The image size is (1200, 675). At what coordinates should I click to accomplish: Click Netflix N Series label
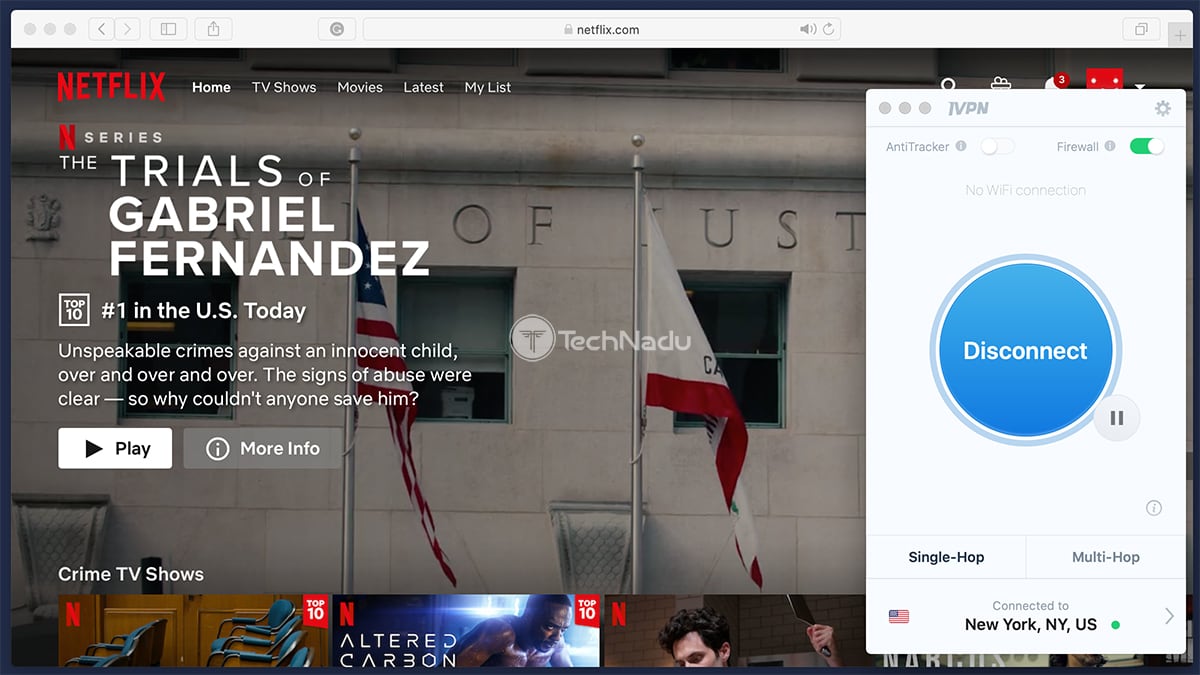(110, 136)
